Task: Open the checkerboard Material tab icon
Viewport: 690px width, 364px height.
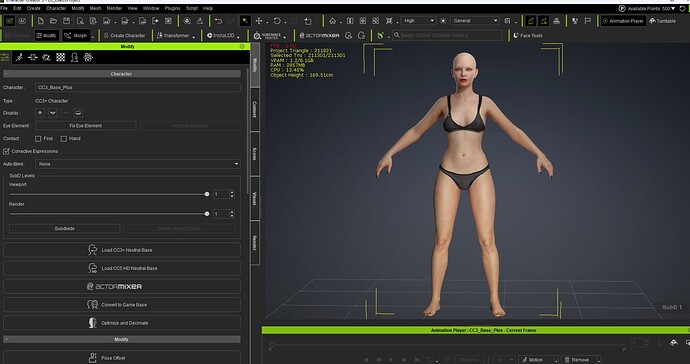Action: pyautogui.click(x=61, y=57)
